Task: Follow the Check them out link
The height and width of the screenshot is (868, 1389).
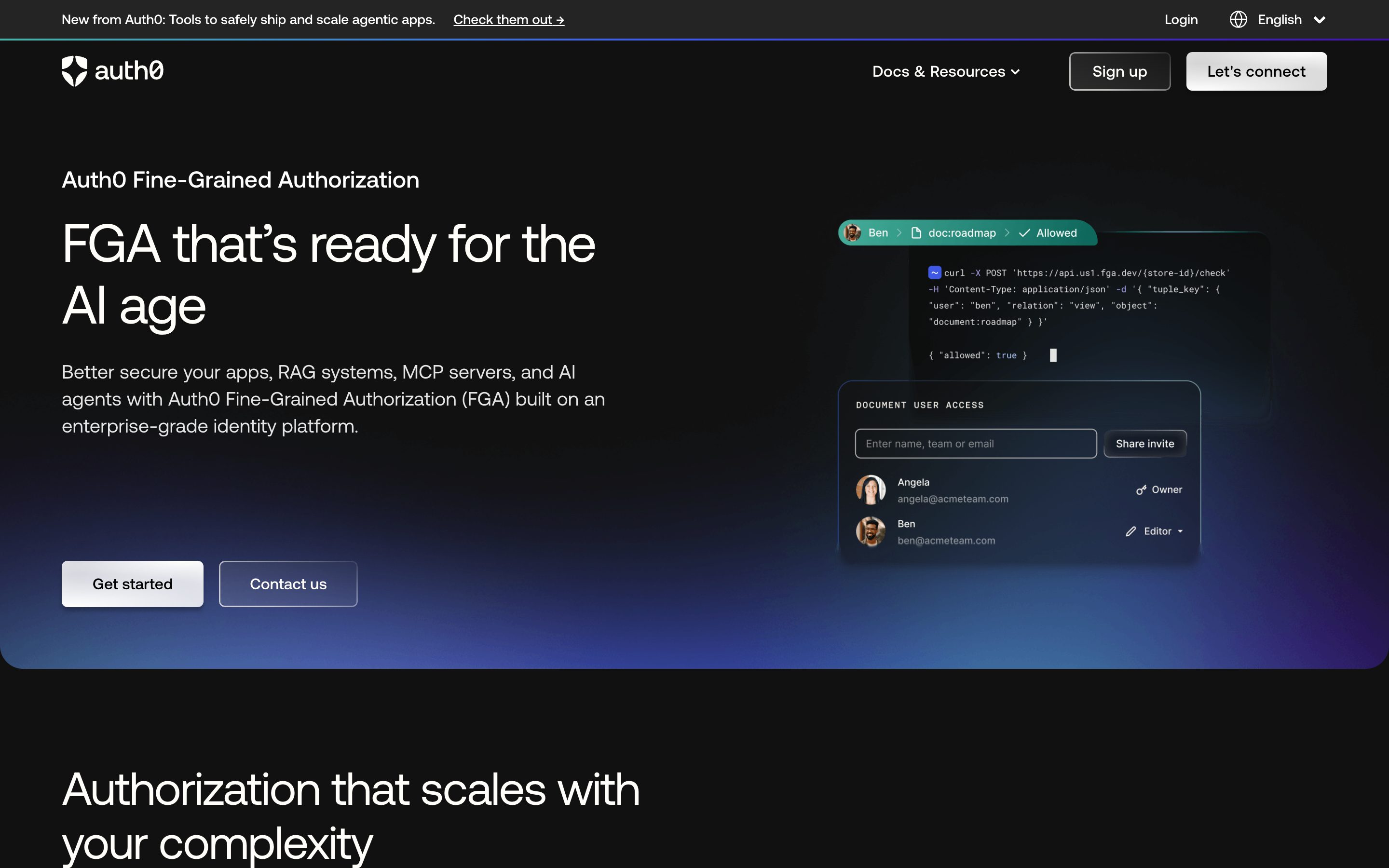Action: pyautogui.click(x=508, y=19)
